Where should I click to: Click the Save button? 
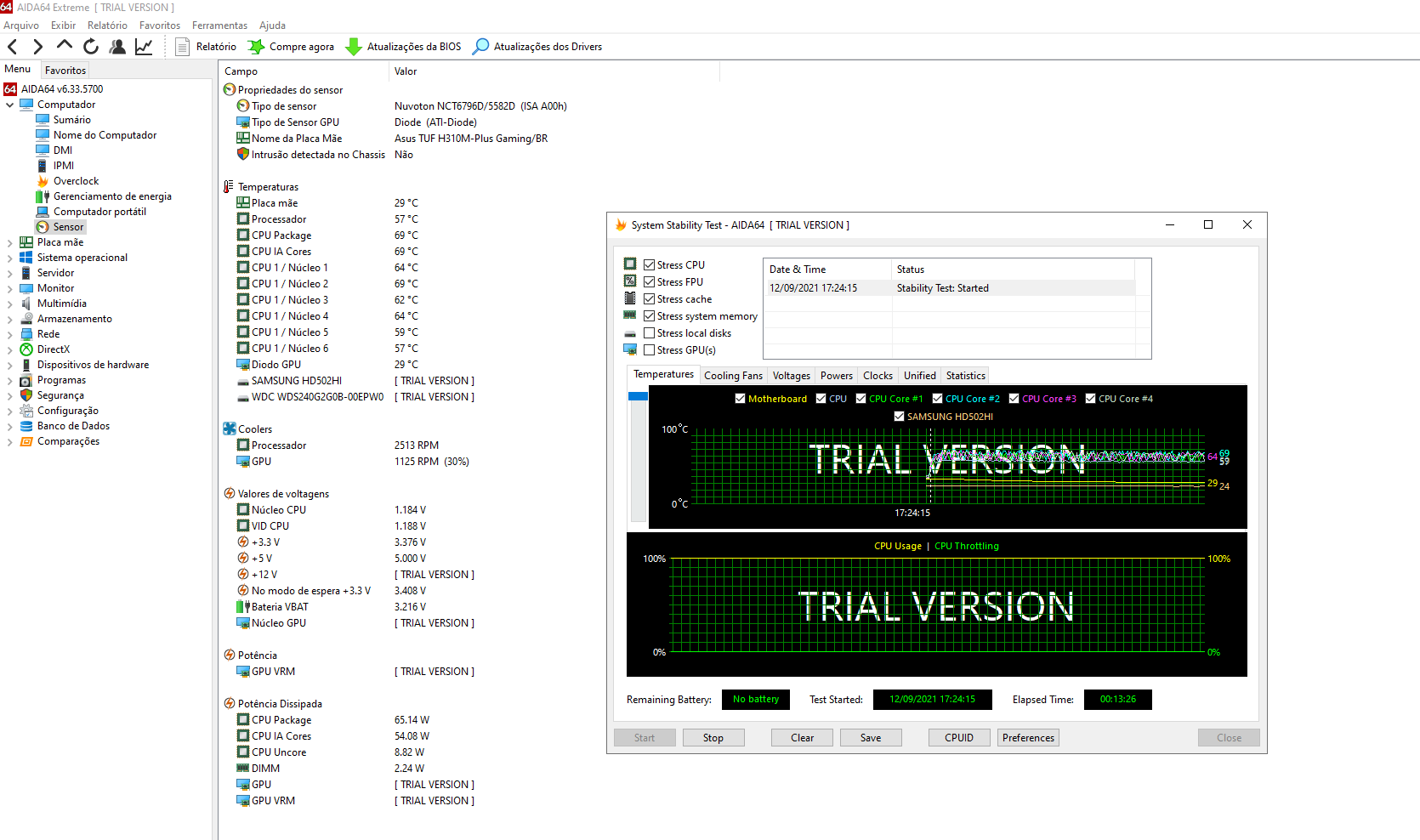tap(871, 738)
